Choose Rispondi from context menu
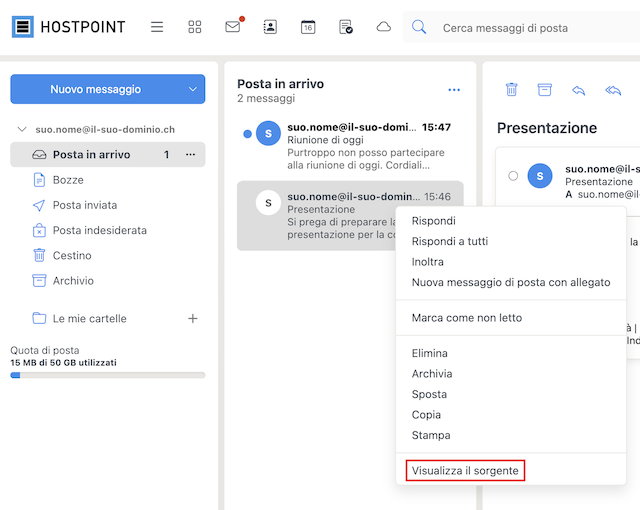Viewport: 640px width, 510px height. (x=433, y=221)
